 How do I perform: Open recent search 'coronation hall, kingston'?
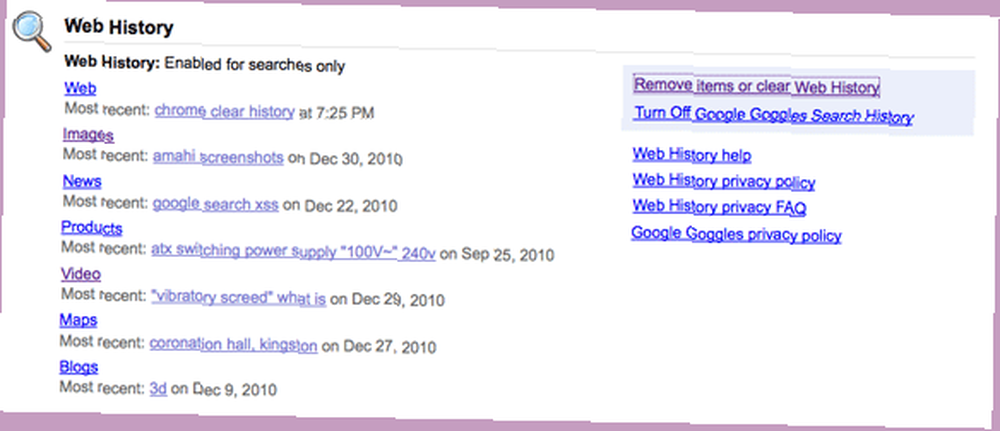coord(233,345)
